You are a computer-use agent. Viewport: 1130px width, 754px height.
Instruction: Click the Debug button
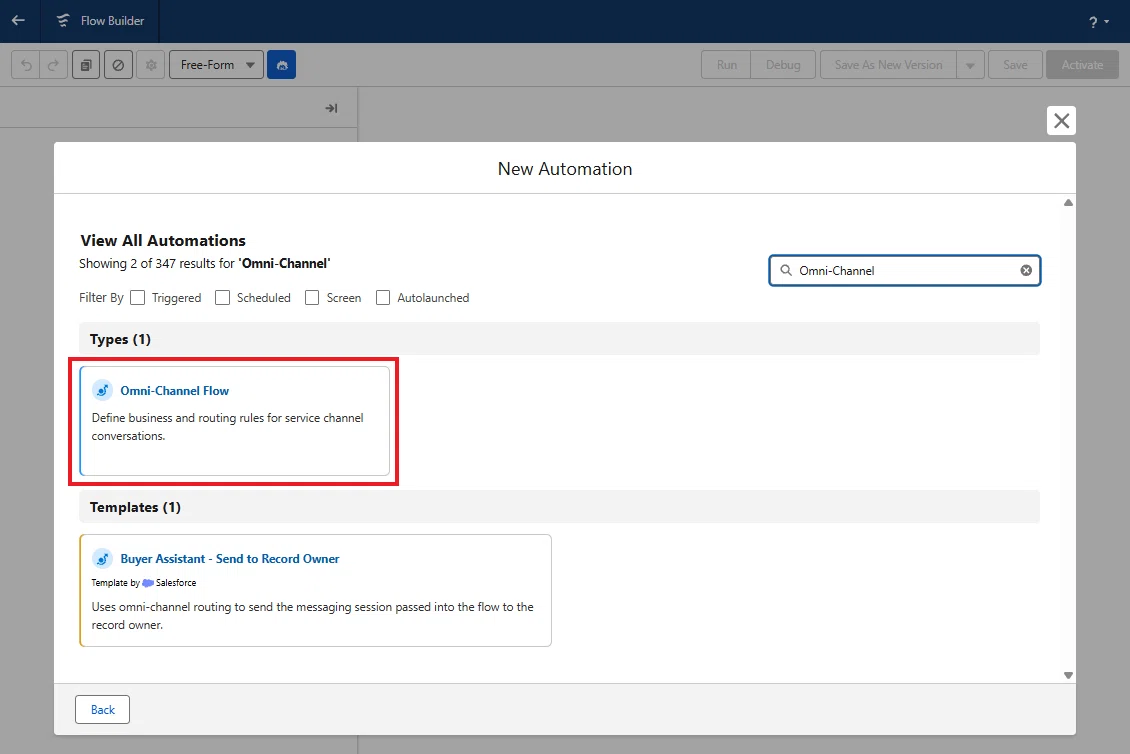[x=783, y=65]
